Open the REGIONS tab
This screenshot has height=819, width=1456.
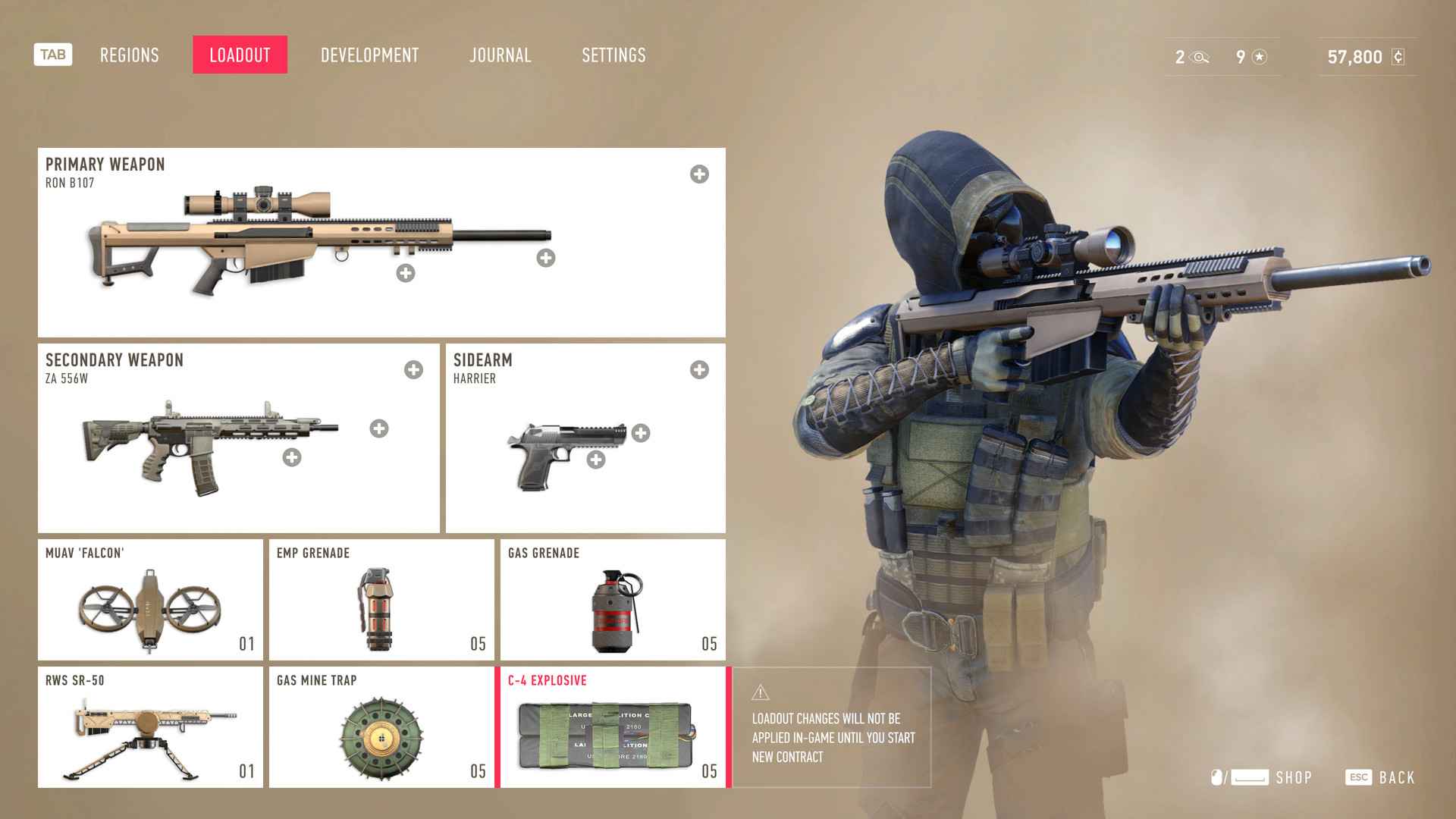pos(127,55)
